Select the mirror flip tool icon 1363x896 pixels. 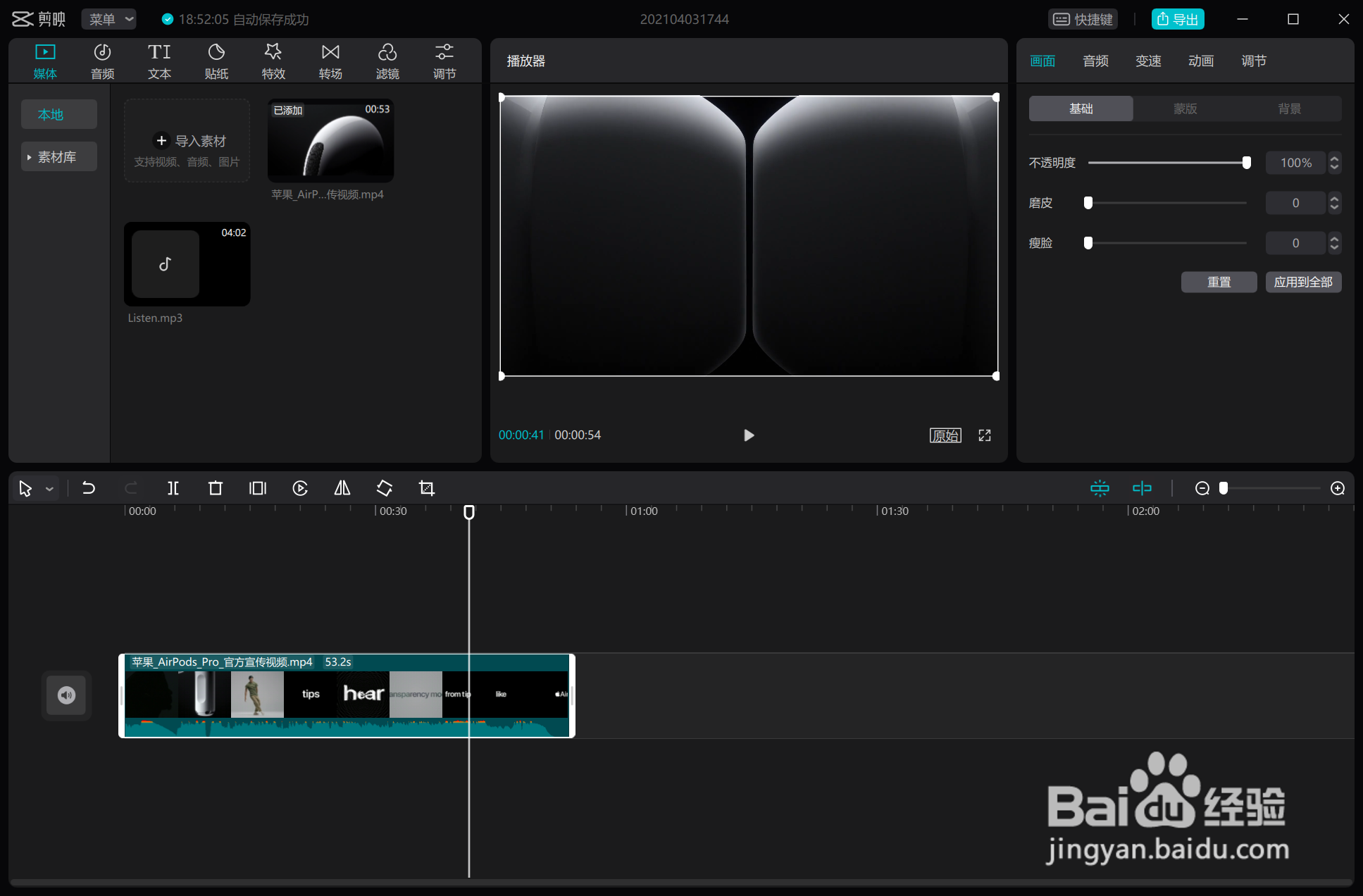[x=342, y=488]
